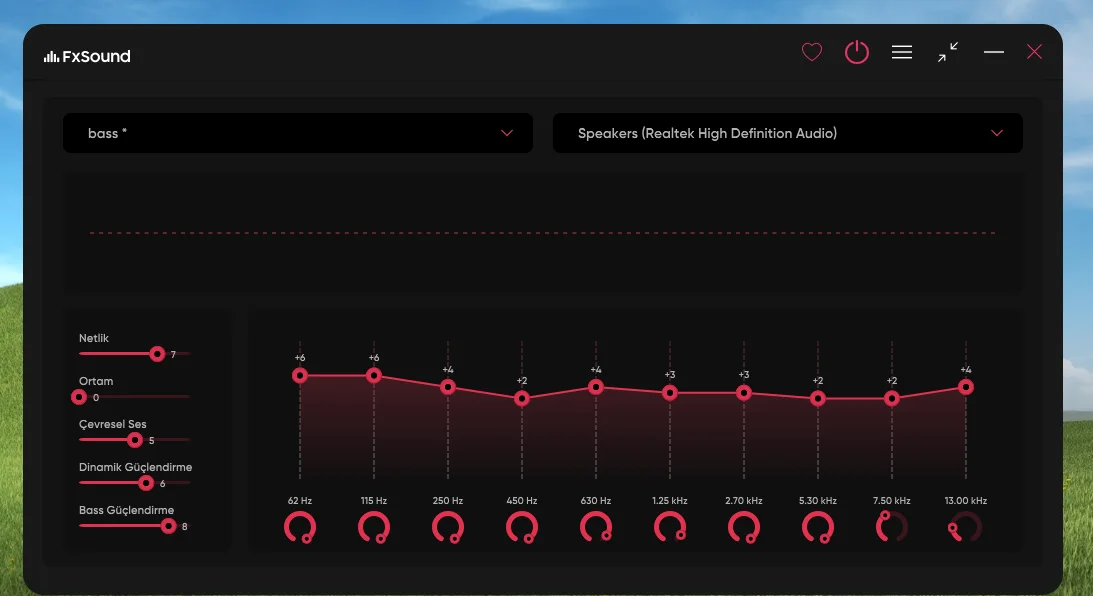Select the 2.70 kHz EQ band point
The image size is (1093, 596).
point(744,393)
